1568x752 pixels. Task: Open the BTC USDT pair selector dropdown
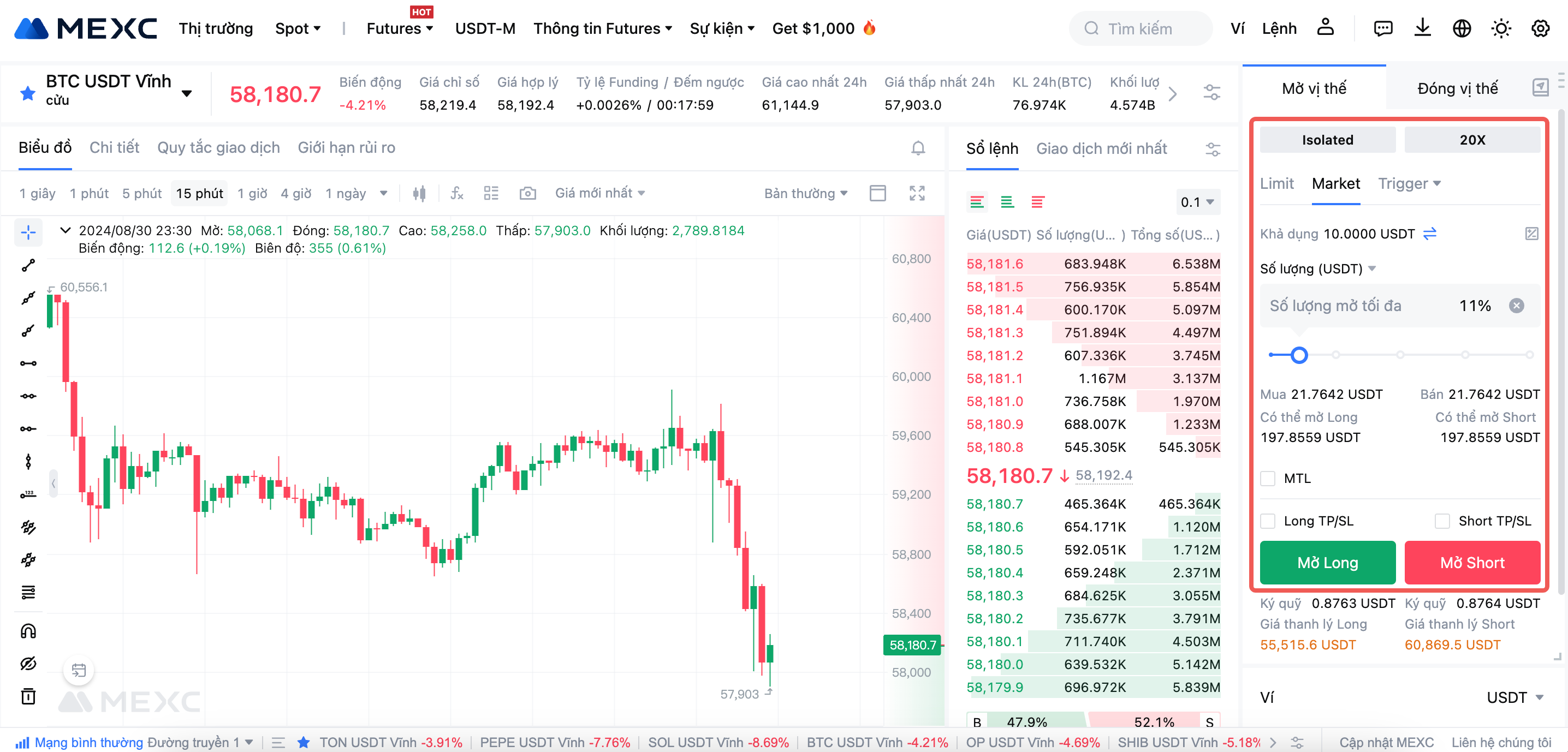[187, 93]
